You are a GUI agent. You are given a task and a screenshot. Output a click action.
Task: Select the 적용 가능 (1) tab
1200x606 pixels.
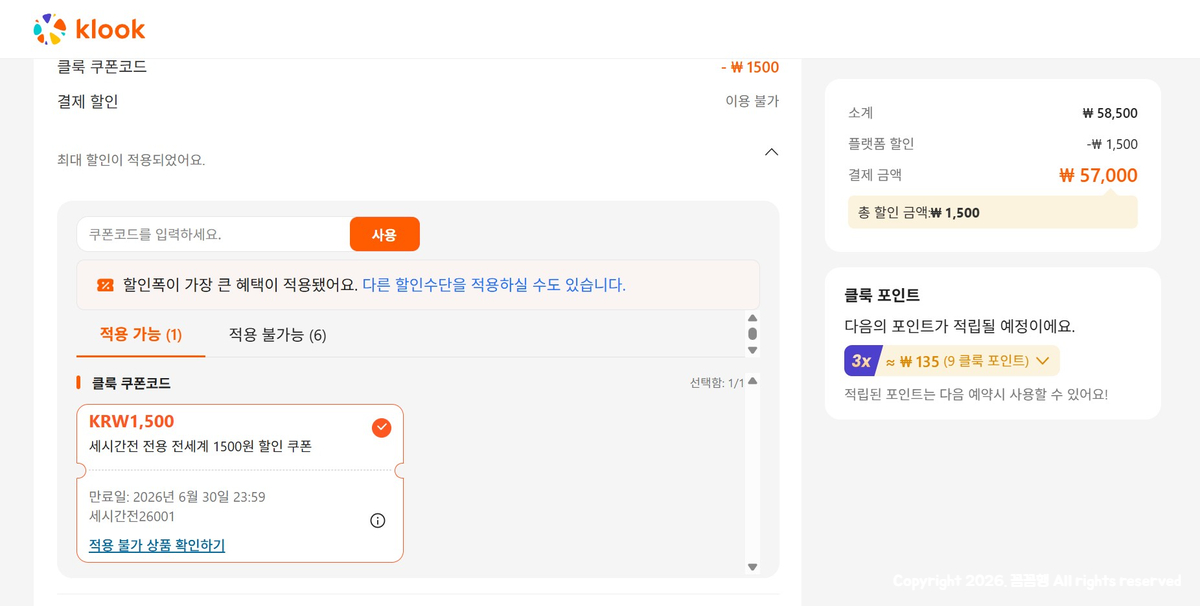coord(141,334)
